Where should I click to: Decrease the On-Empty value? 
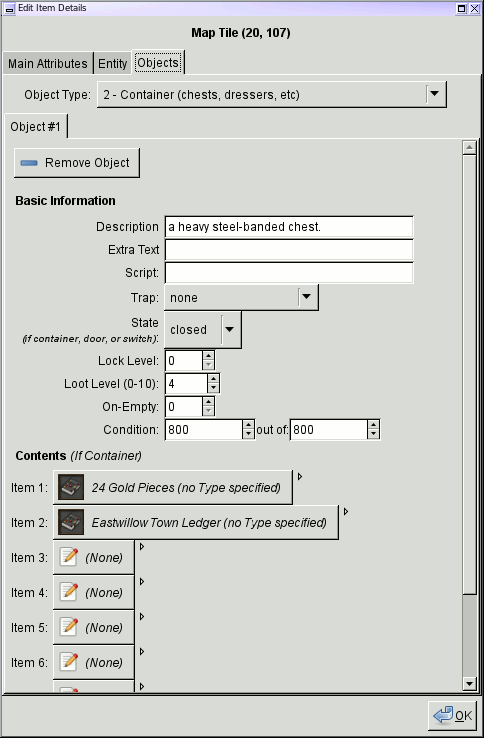click(x=208, y=411)
